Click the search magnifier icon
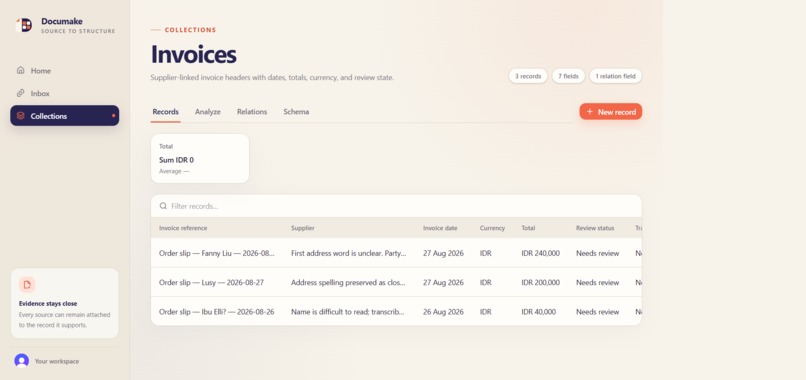Viewport: 806px width, 380px height. 163,206
